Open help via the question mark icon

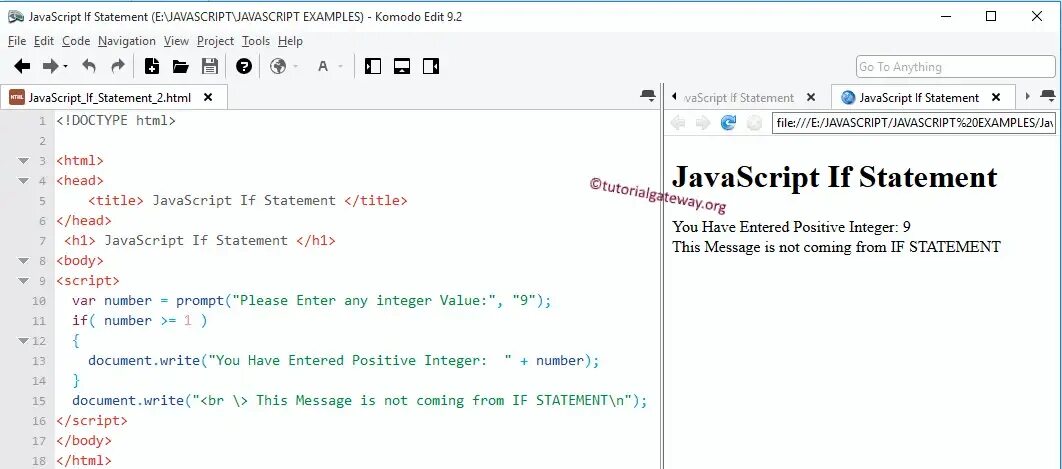[x=244, y=66]
